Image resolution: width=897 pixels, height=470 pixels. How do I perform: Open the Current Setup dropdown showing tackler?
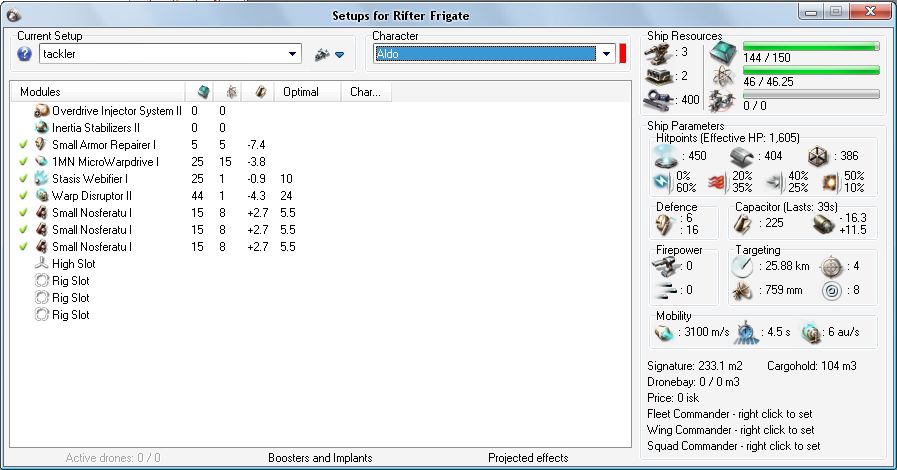[x=170, y=54]
